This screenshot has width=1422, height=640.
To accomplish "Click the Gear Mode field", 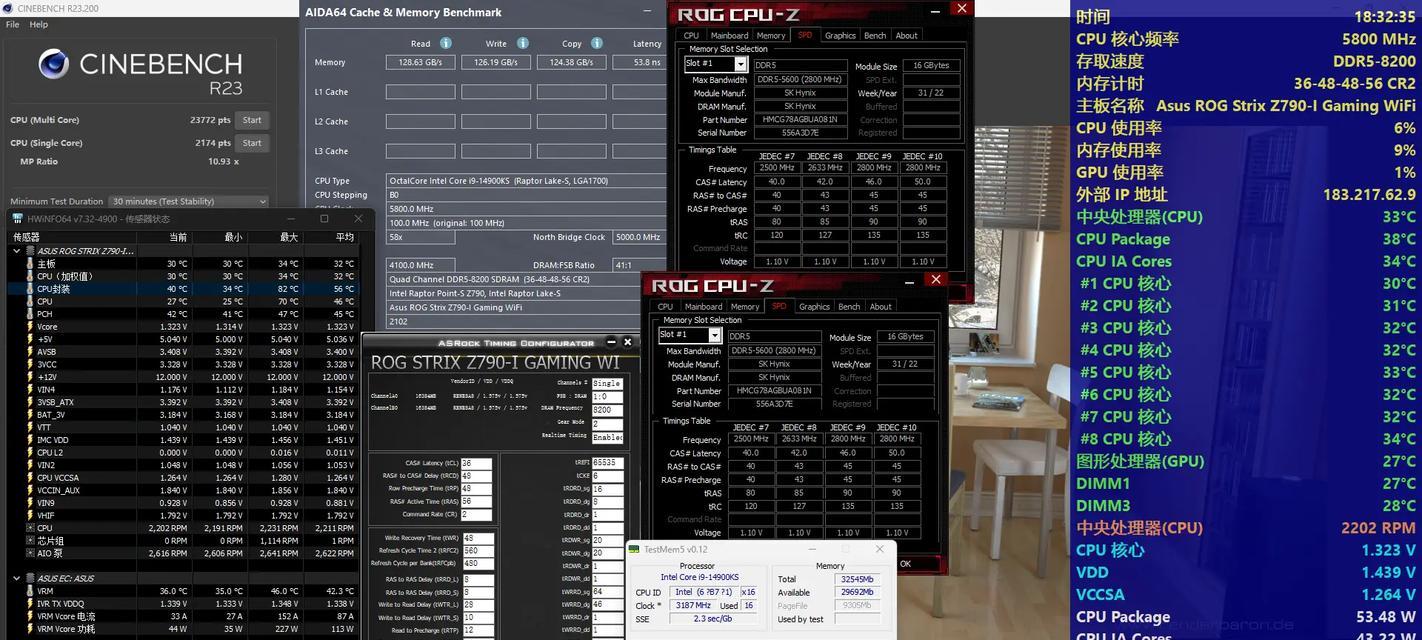I will click(607, 423).
